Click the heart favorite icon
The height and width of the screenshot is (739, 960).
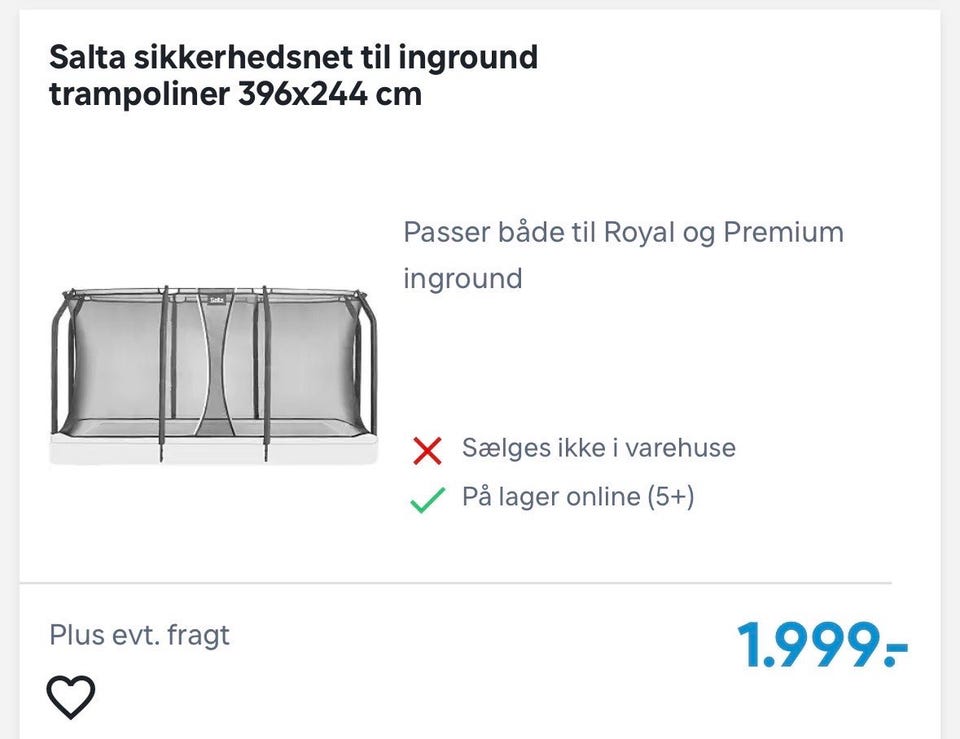tap(72, 697)
